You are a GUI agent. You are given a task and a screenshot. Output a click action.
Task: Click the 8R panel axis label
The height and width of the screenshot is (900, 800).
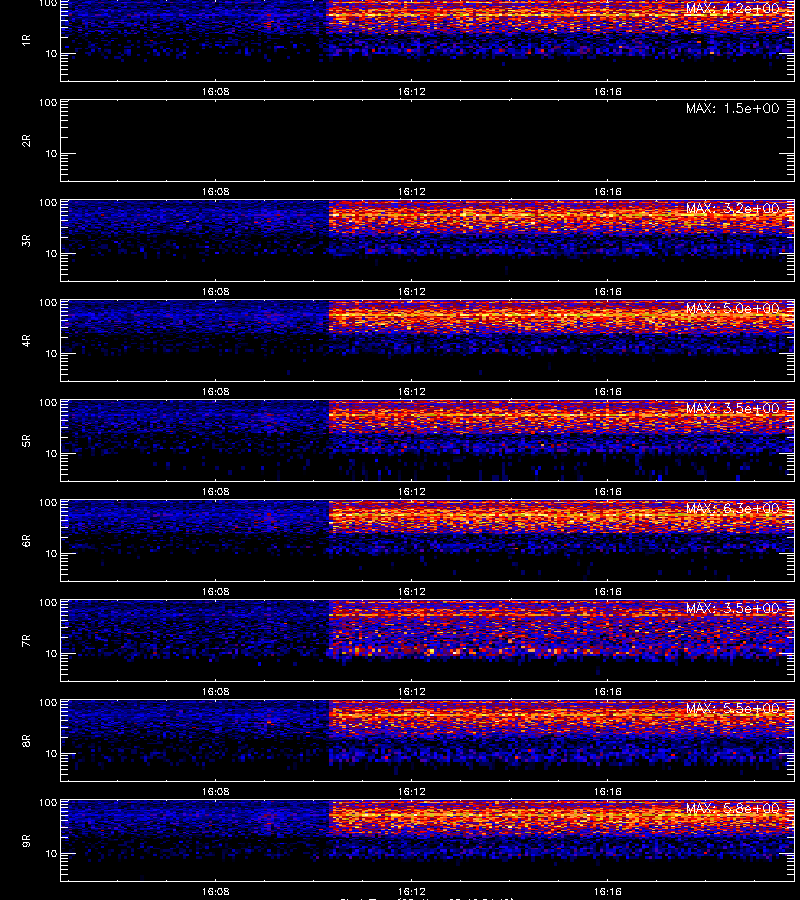pos(26,740)
